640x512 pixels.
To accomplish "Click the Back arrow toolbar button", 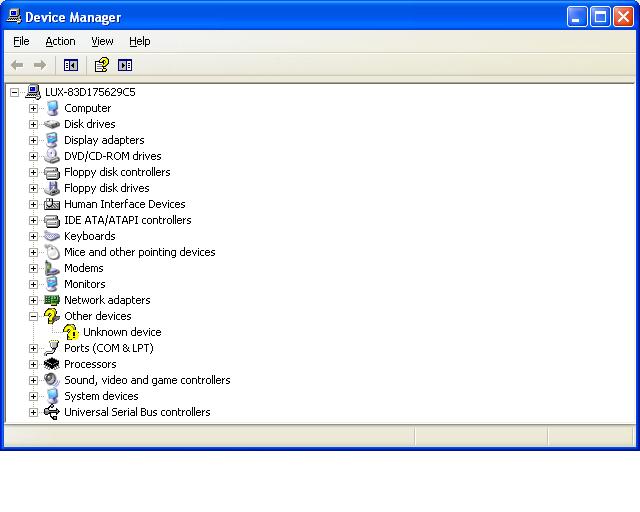I will [17, 65].
